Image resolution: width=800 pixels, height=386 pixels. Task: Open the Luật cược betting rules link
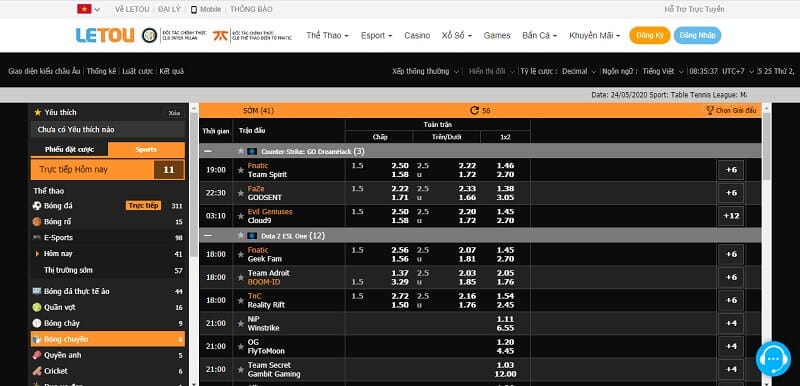click(138, 71)
